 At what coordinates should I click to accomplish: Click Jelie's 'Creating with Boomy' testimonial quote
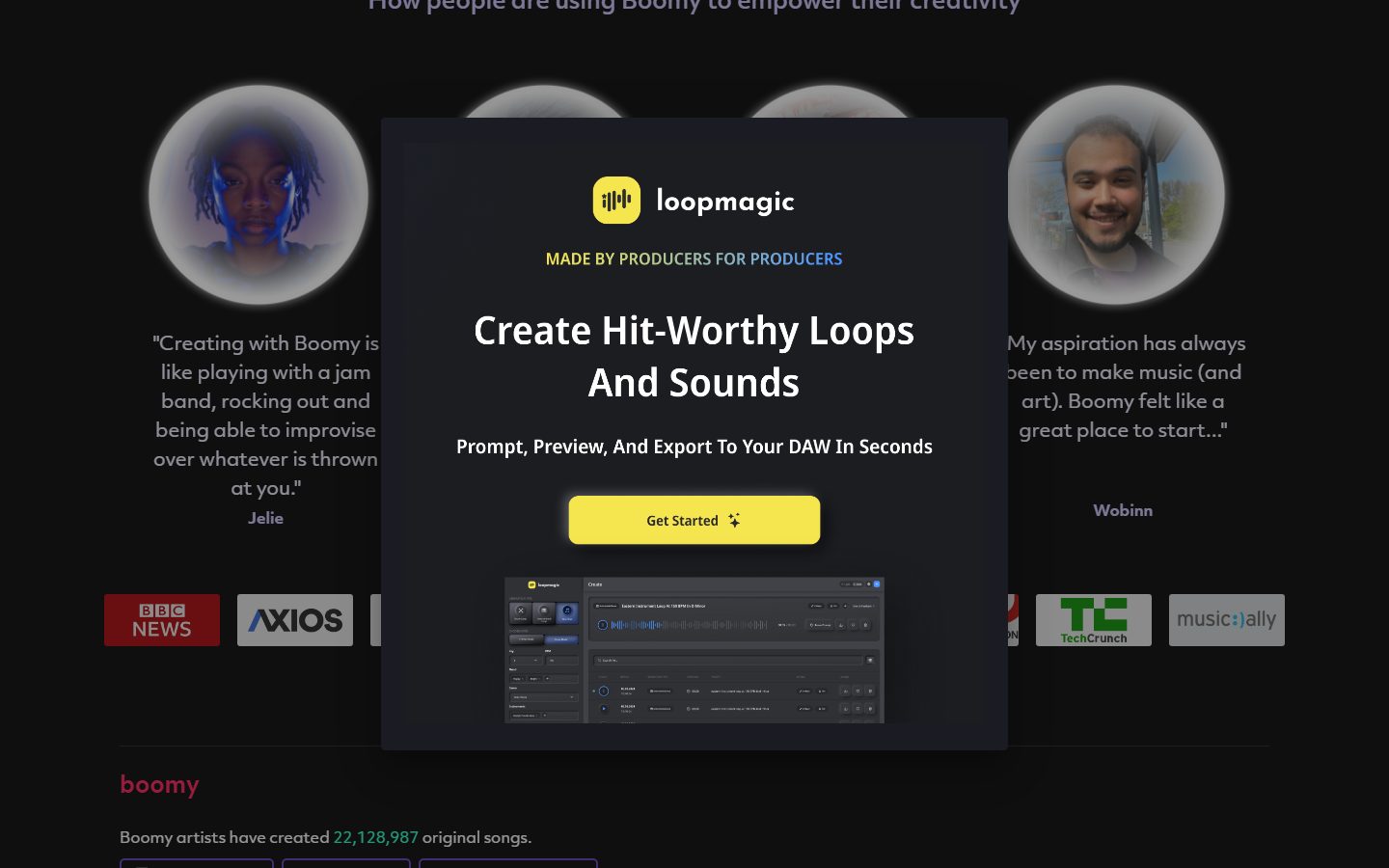265,416
